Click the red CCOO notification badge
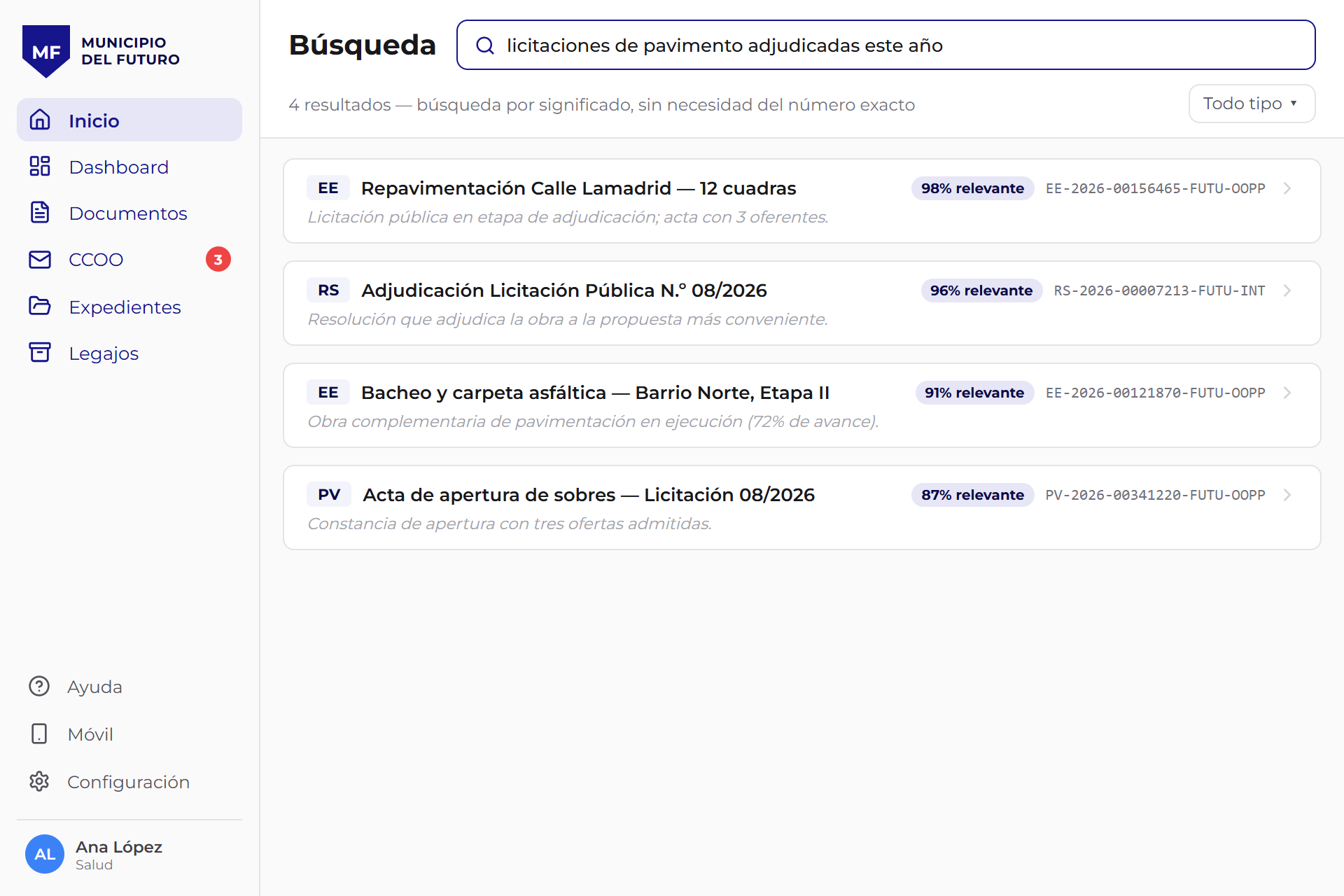The image size is (1344, 896). [218, 259]
